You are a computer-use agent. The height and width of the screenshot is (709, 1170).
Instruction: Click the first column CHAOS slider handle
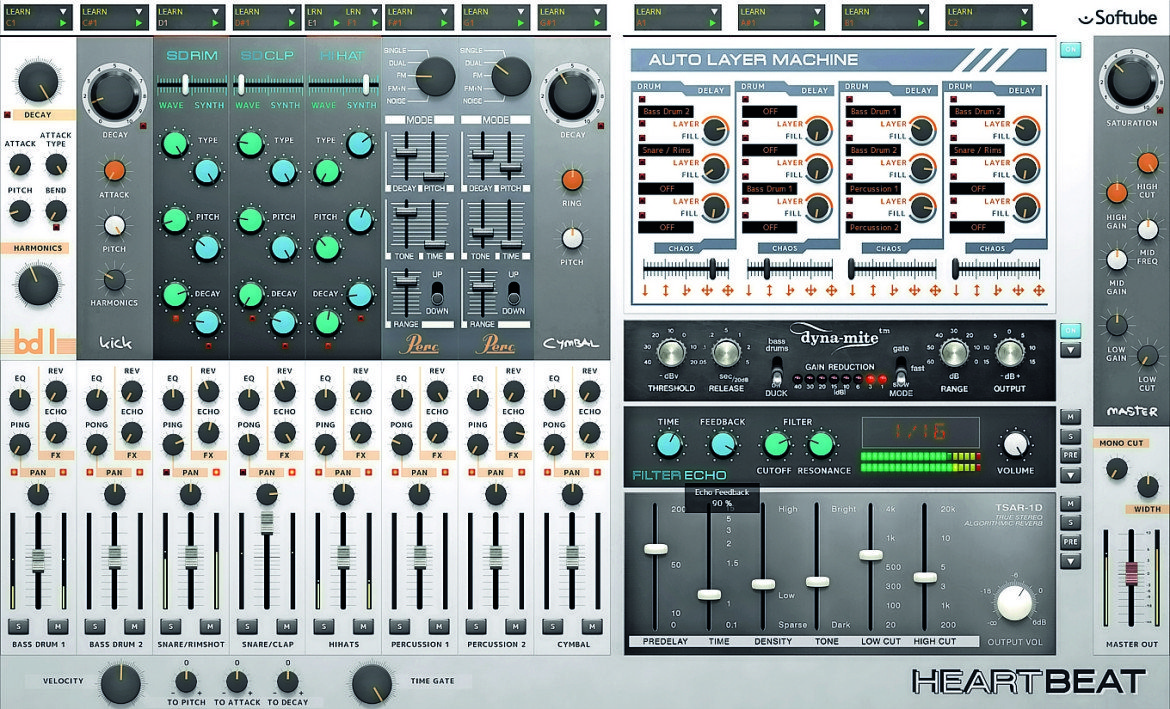pos(713,268)
